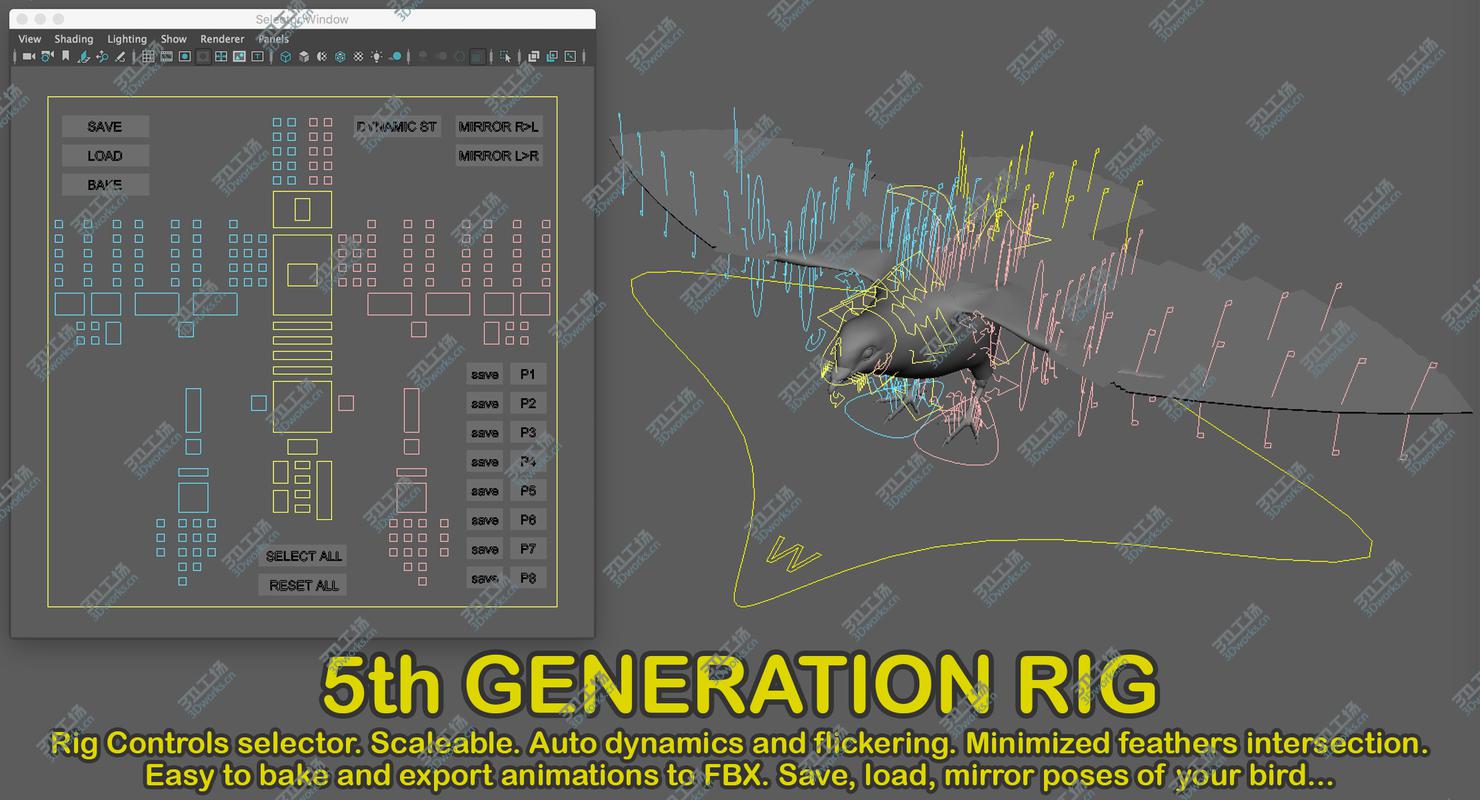Click the MIRROR L>R button
This screenshot has width=1480, height=800.
(499, 155)
